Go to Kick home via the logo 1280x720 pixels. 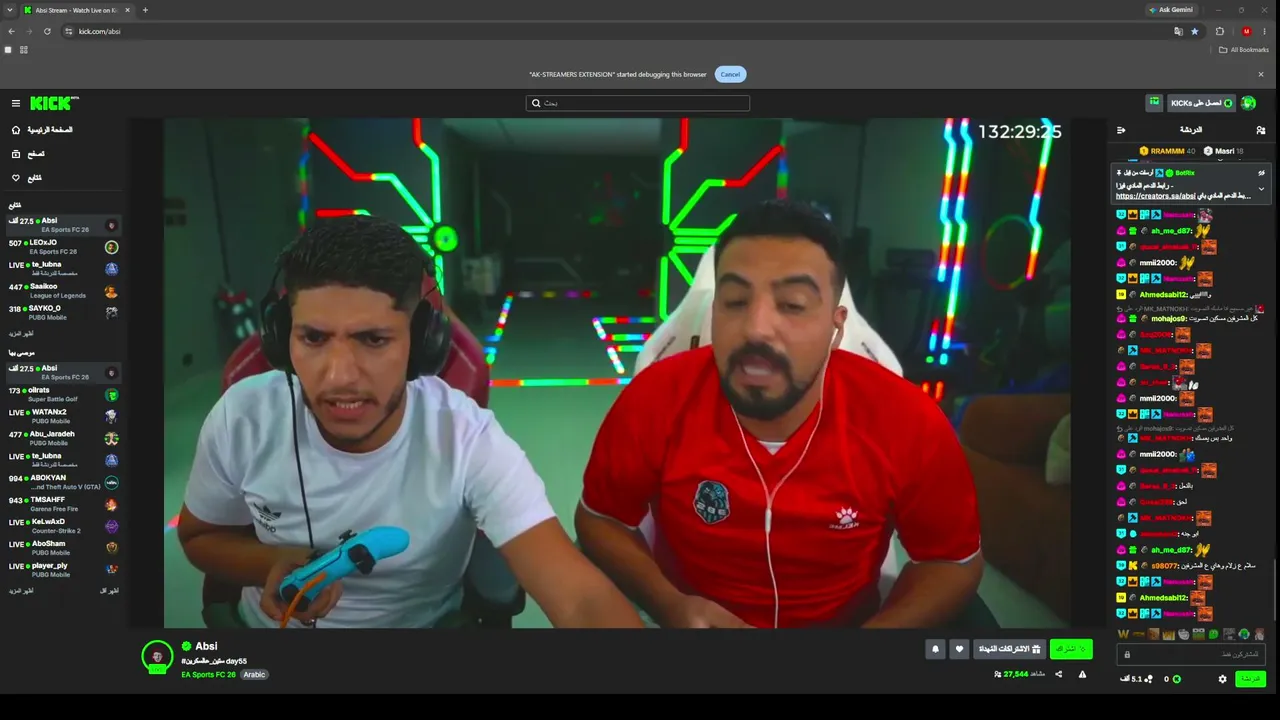point(54,103)
